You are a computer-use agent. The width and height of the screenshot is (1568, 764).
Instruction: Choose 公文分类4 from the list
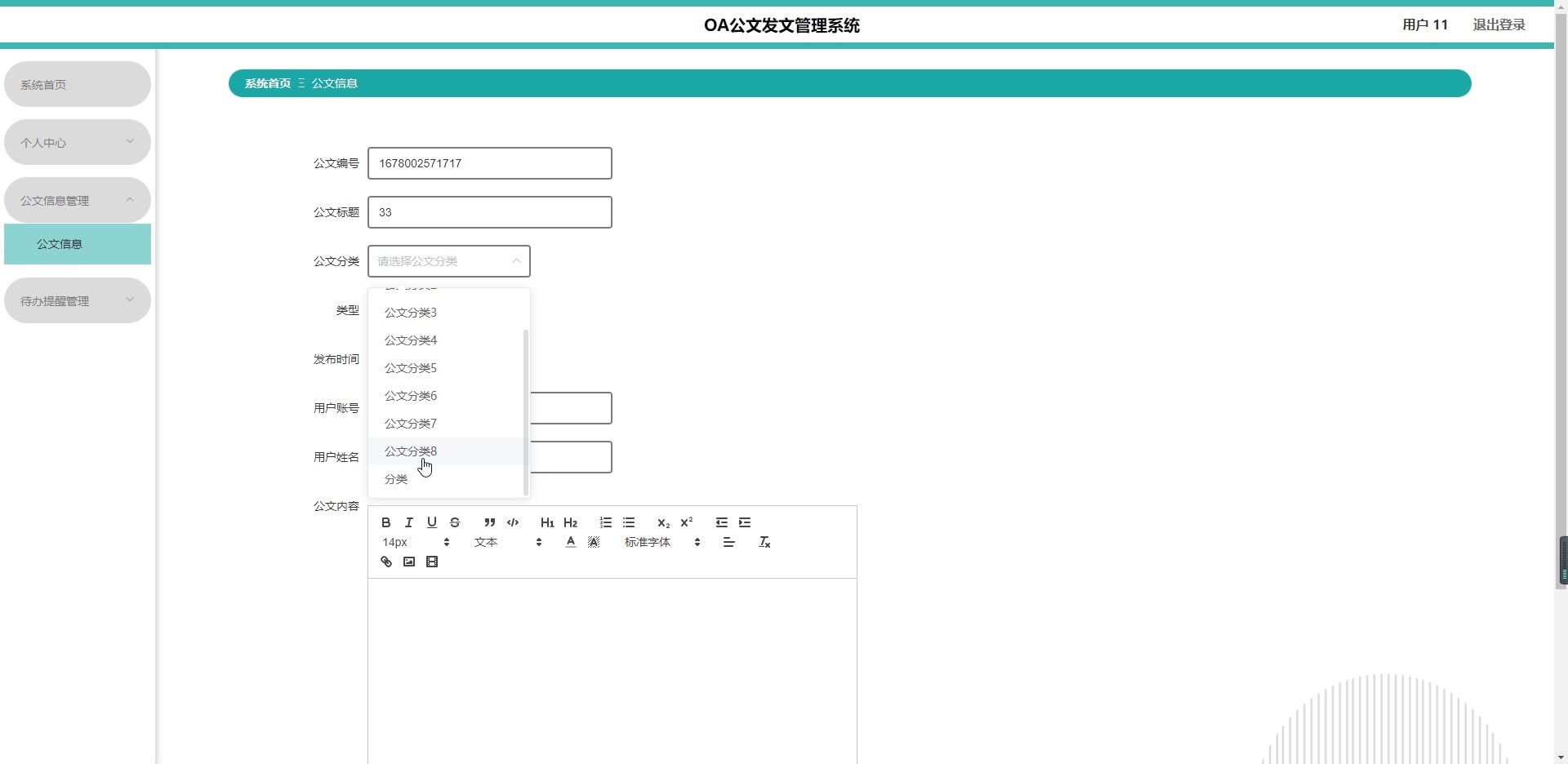(x=446, y=340)
